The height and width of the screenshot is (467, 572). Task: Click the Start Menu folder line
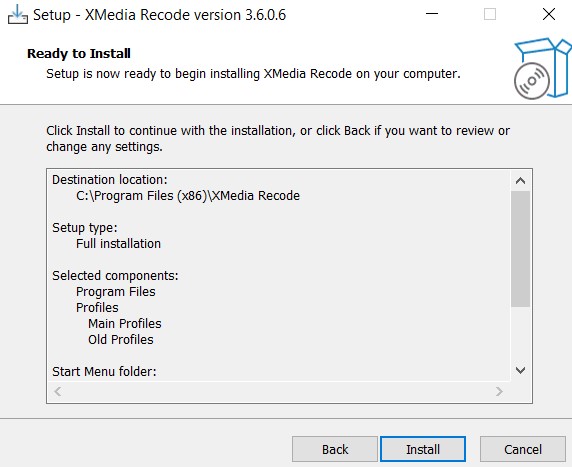point(104,371)
